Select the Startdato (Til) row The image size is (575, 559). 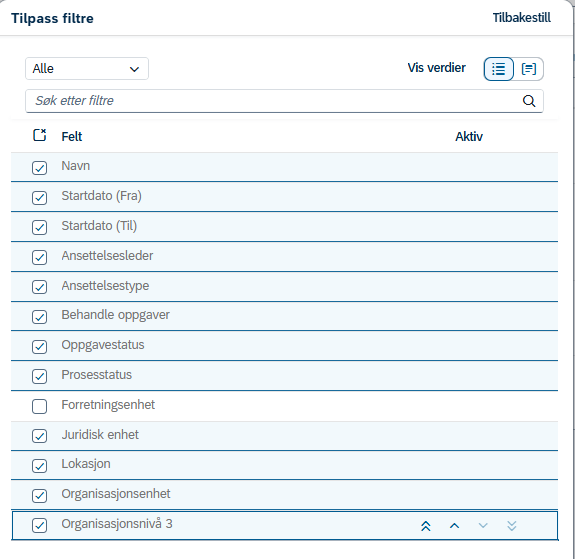[x=284, y=227]
